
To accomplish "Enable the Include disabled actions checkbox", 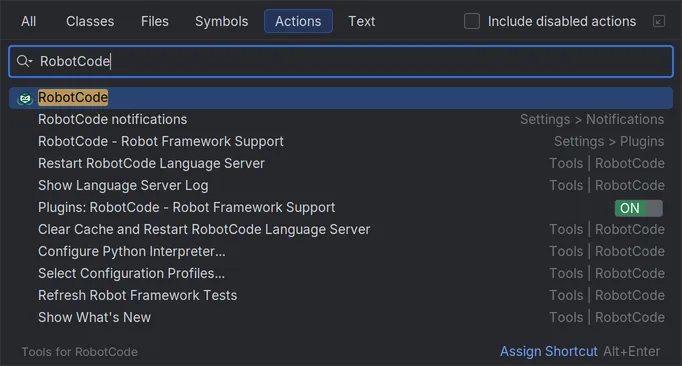I will [472, 21].
